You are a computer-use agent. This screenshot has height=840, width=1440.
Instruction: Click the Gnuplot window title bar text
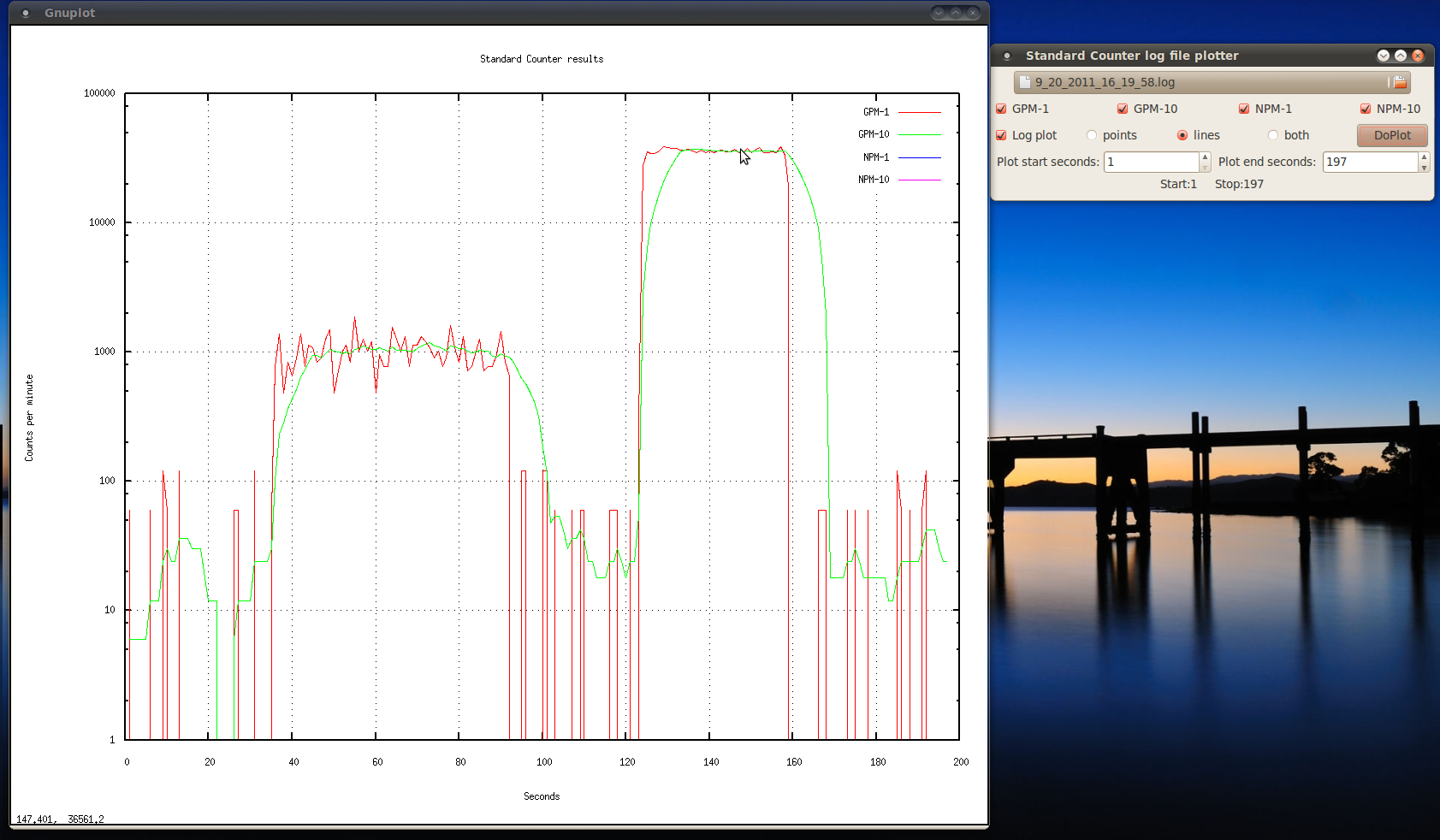[70, 13]
